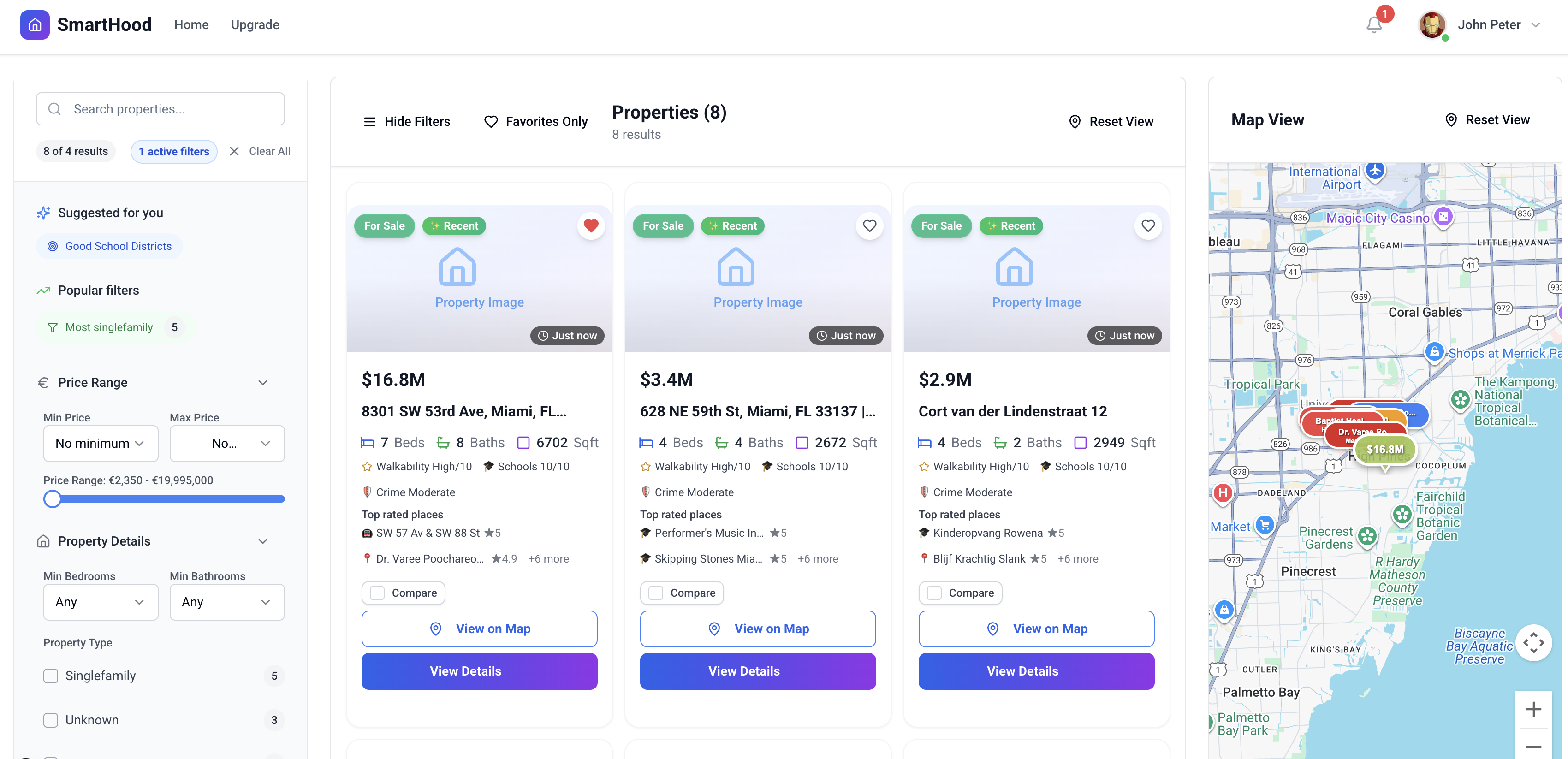This screenshot has width=1568, height=759.
Task: Open the SmartHood home icon in the header
Action: coord(35,24)
